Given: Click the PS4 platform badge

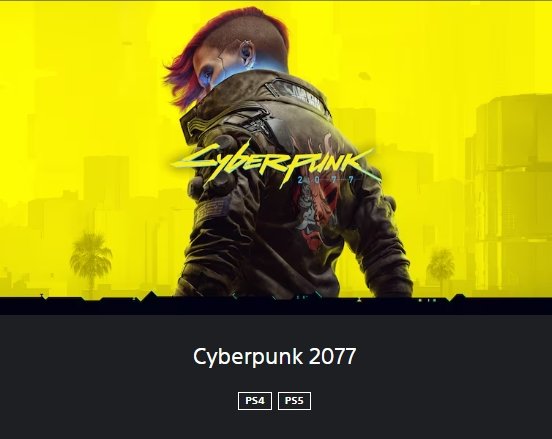Looking at the screenshot, I should (255, 401).
